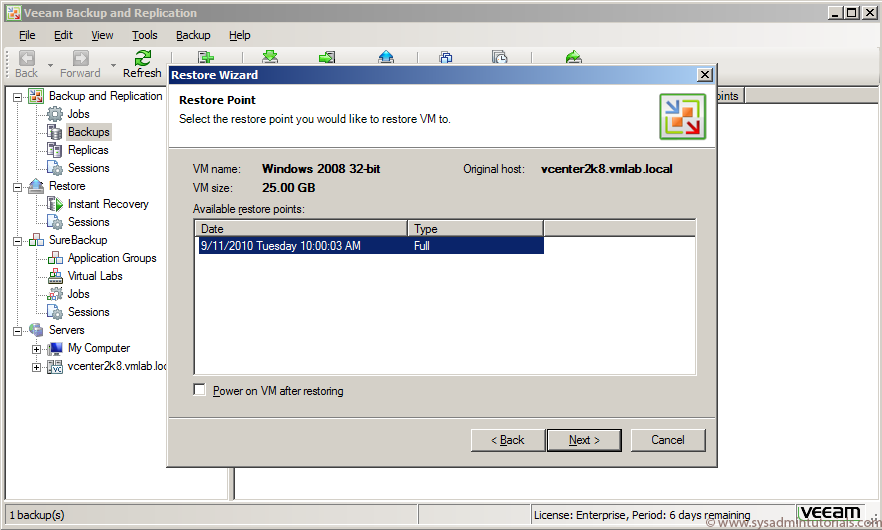Open Instant Recovery node
Image resolution: width=882 pixels, height=530 pixels.
point(108,204)
